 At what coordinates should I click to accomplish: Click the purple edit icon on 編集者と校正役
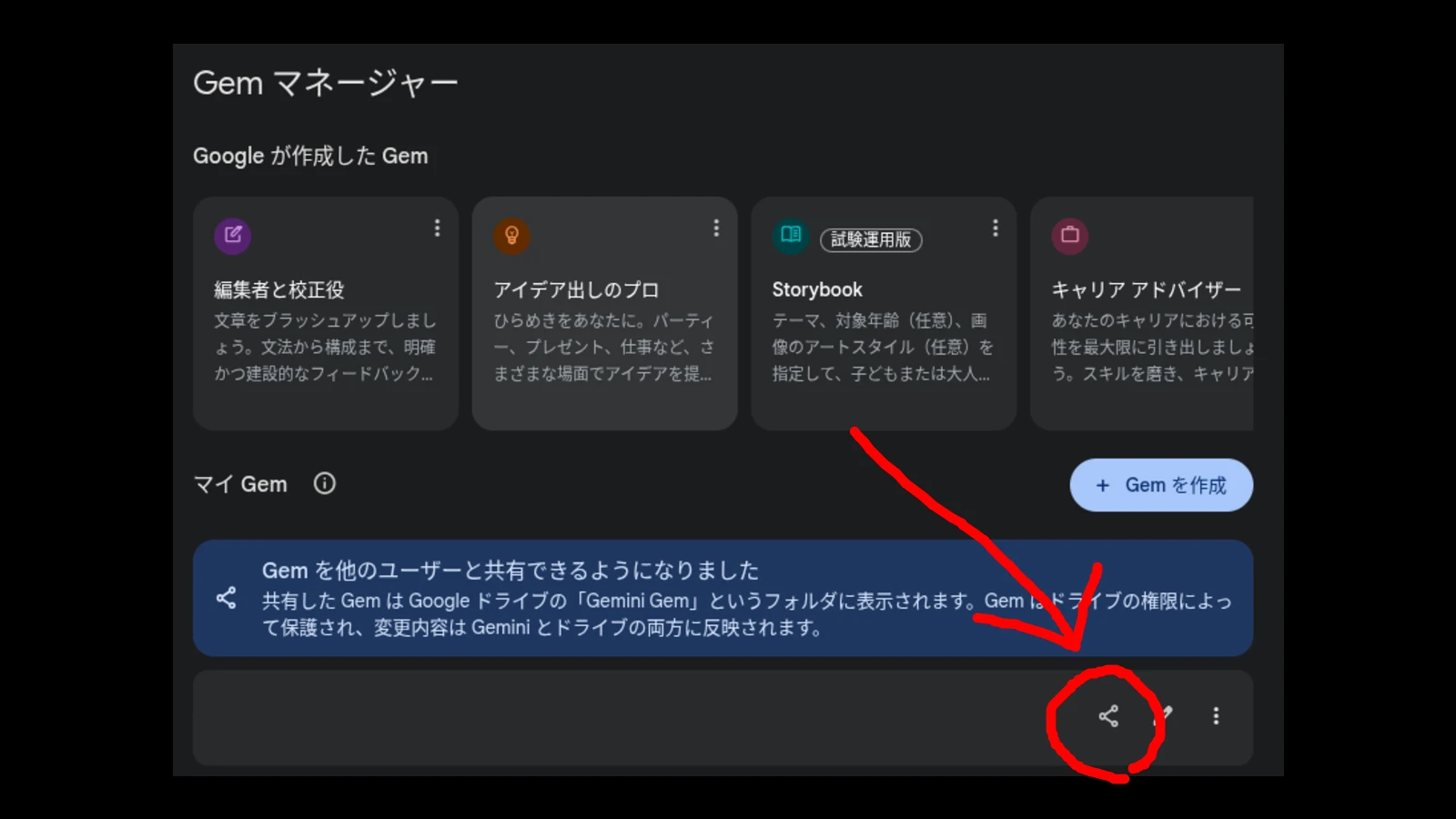coord(233,235)
